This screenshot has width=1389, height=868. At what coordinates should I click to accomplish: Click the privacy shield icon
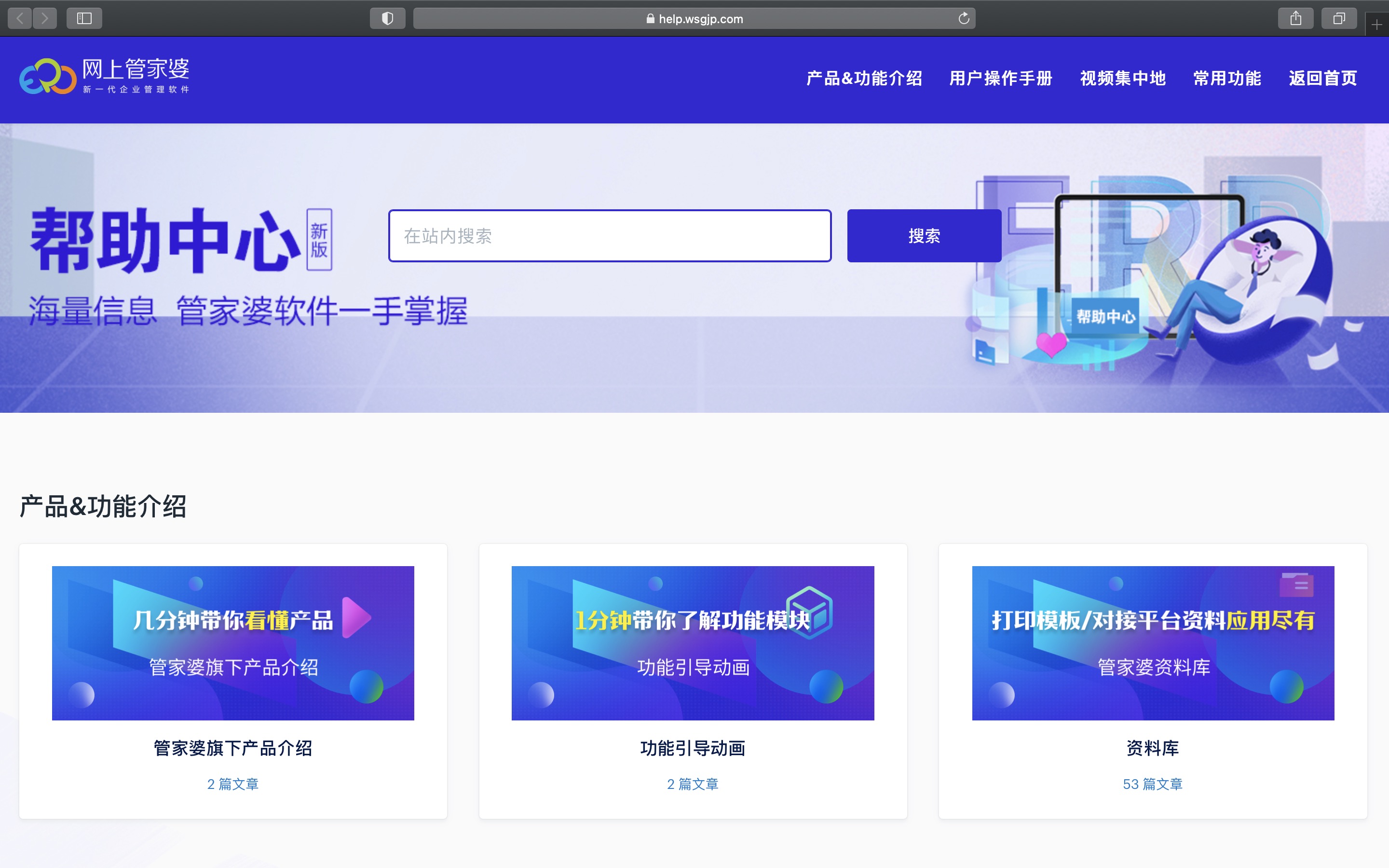click(387, 18)
